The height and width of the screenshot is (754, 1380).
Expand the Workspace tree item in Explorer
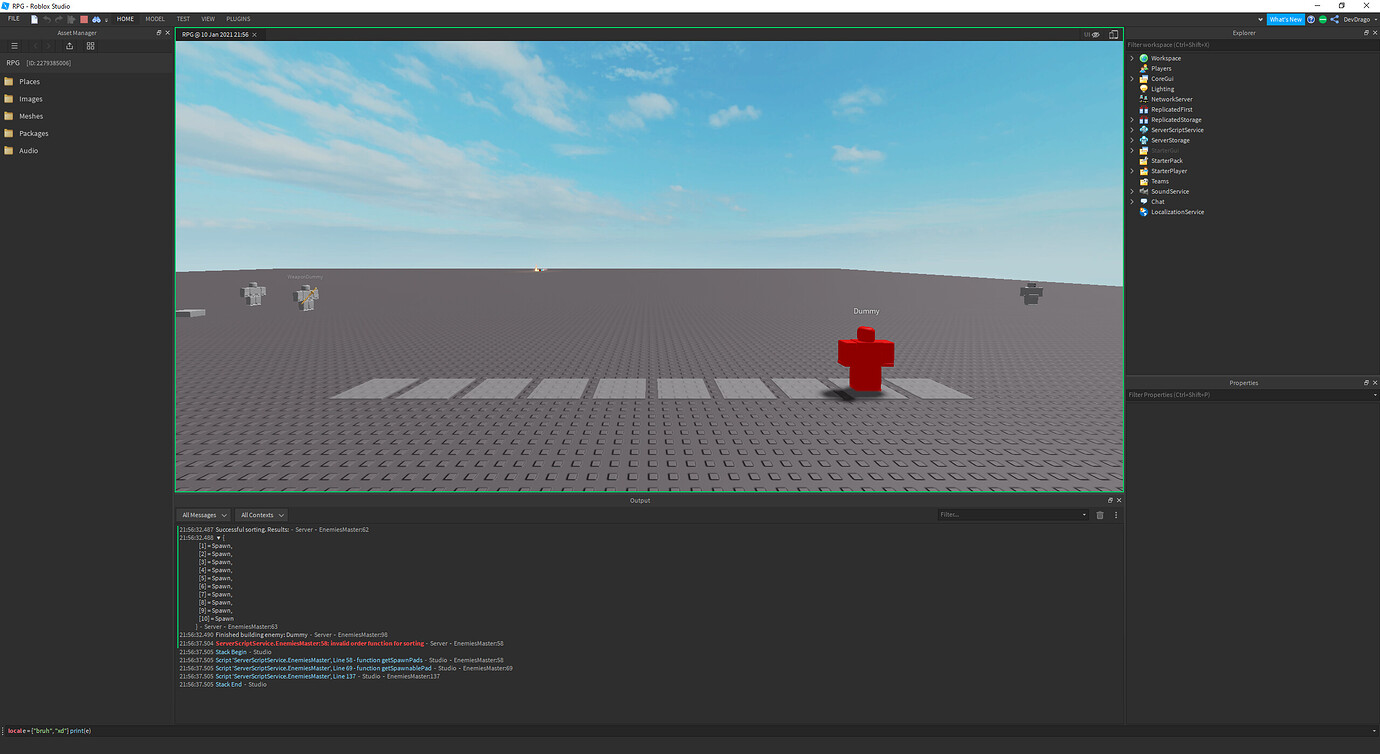(x=1132, y=57)
